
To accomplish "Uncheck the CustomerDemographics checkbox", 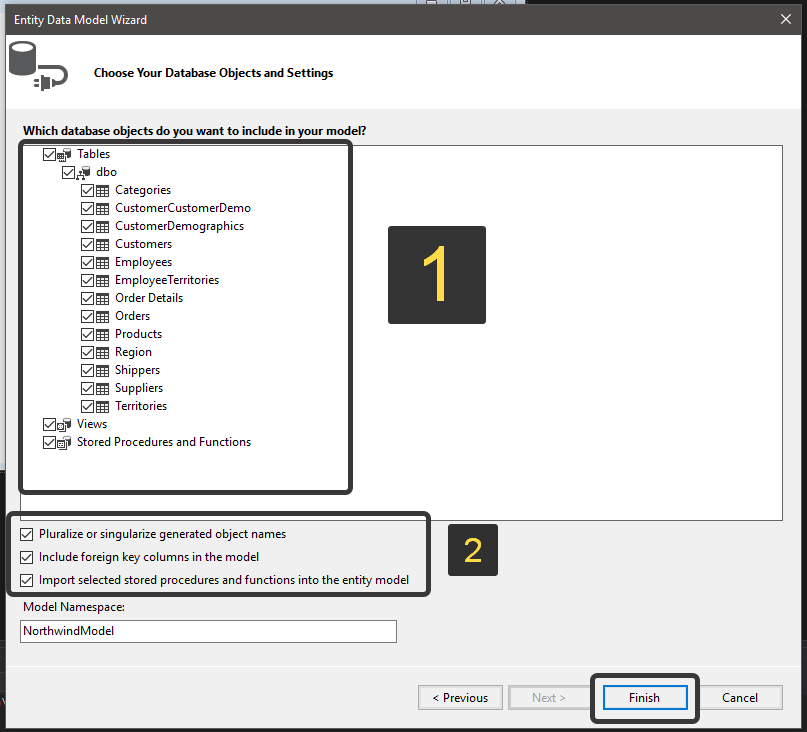I will point(87,226).
